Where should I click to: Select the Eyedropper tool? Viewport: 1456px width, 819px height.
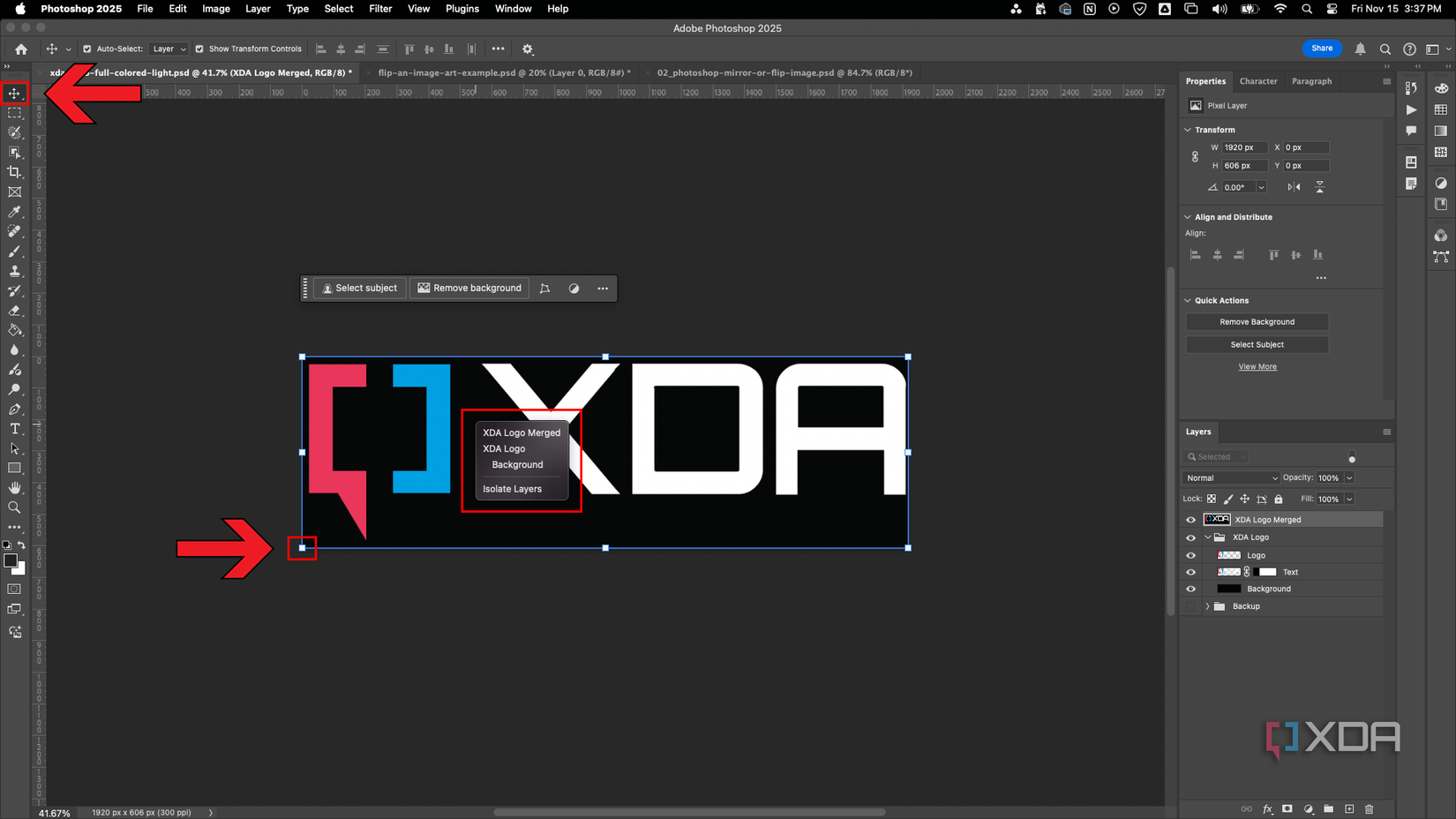pos(14,212)
